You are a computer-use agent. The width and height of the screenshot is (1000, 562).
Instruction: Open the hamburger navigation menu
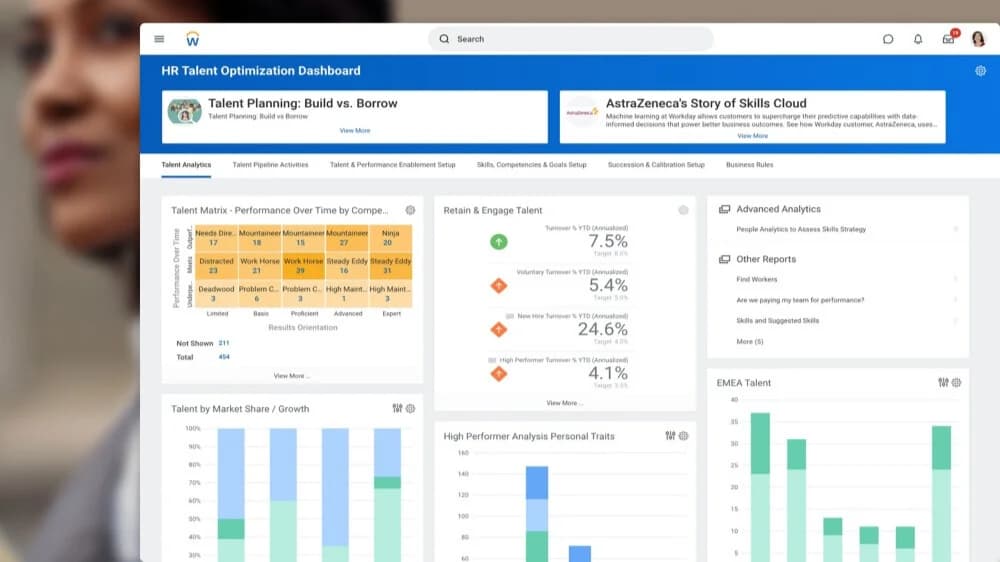pyautogui.click(x=159, y=39)
